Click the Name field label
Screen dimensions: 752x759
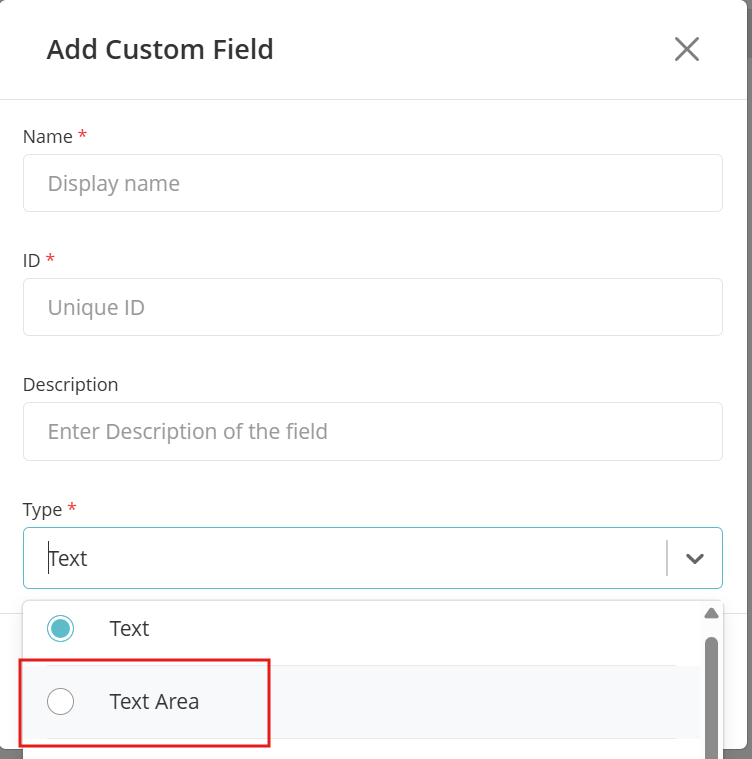pos(47,136)
